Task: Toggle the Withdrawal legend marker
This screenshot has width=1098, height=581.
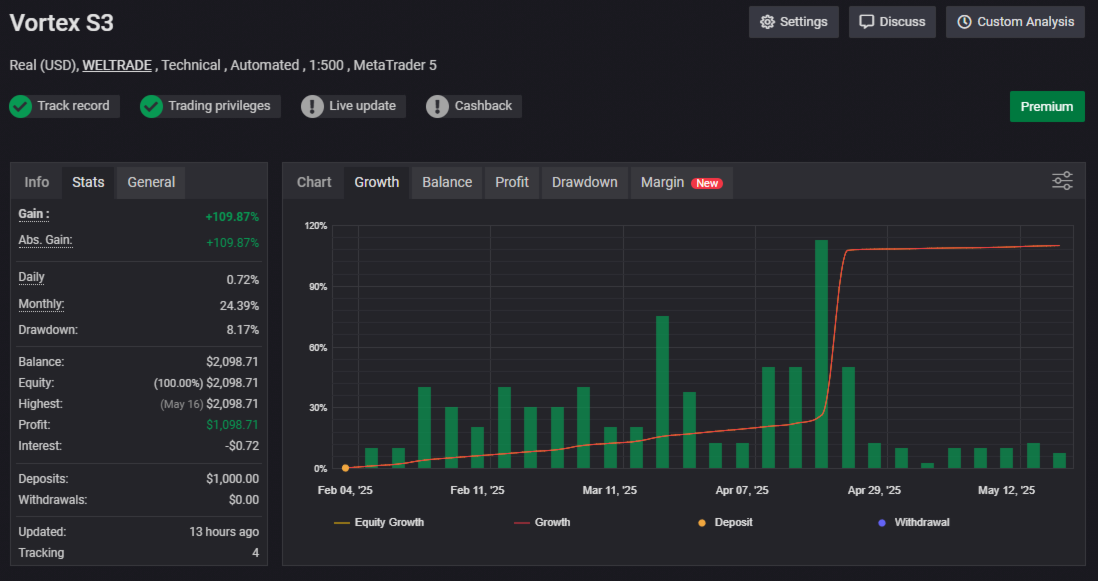Action: click(914, 522)
